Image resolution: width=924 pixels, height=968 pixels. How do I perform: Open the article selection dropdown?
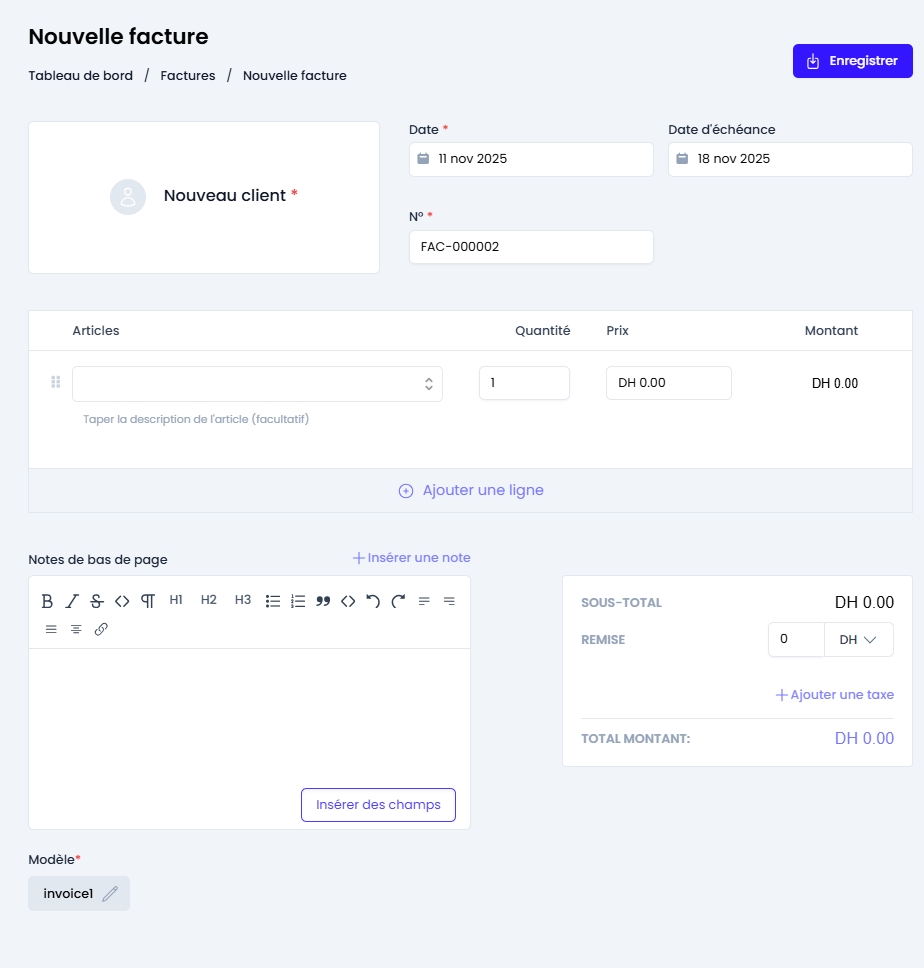pos(257,384)
